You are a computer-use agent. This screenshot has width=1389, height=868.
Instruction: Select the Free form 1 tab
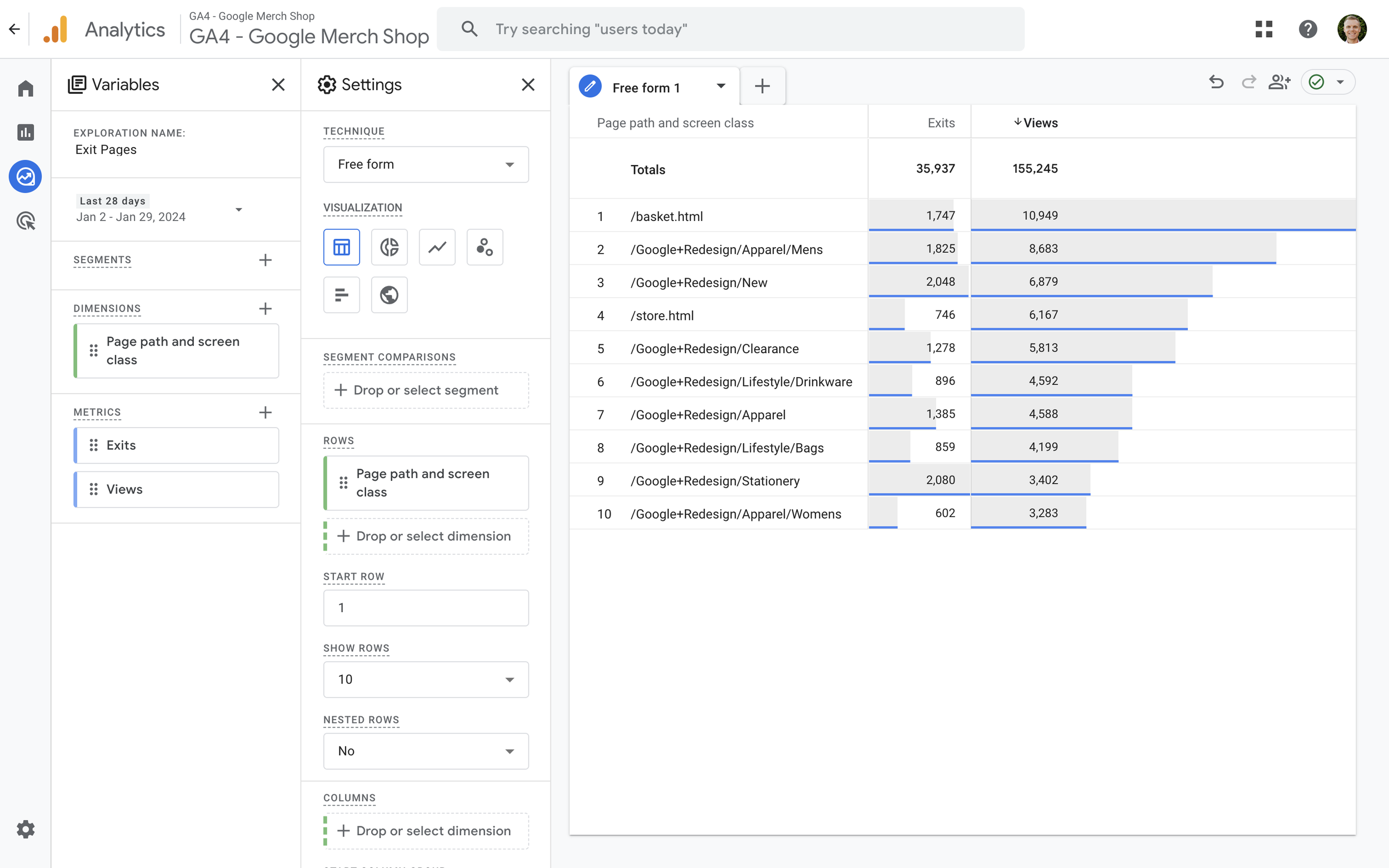[x=646, y=87]
